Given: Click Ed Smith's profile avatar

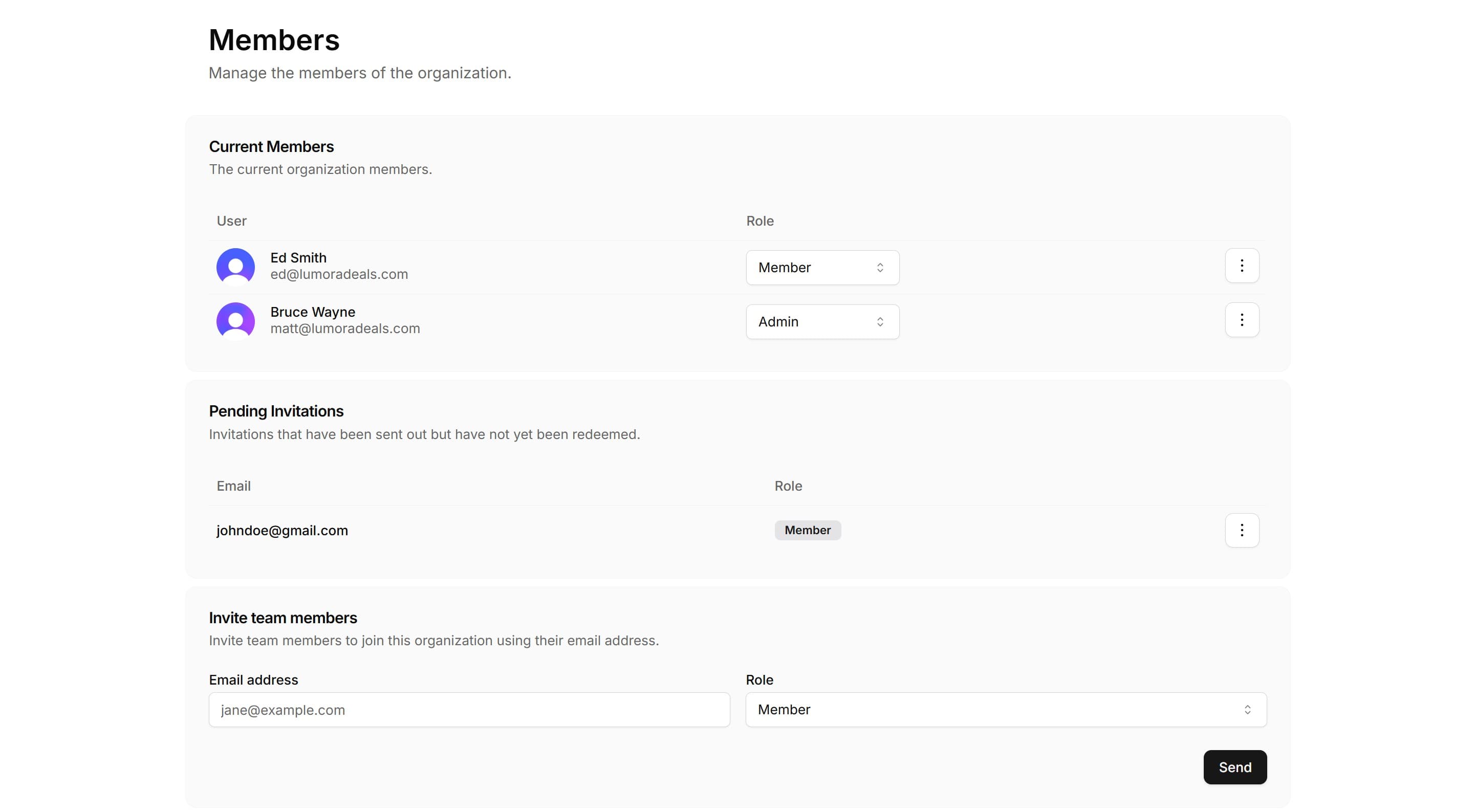Looking at the screenshot, I should coord(235,267).
